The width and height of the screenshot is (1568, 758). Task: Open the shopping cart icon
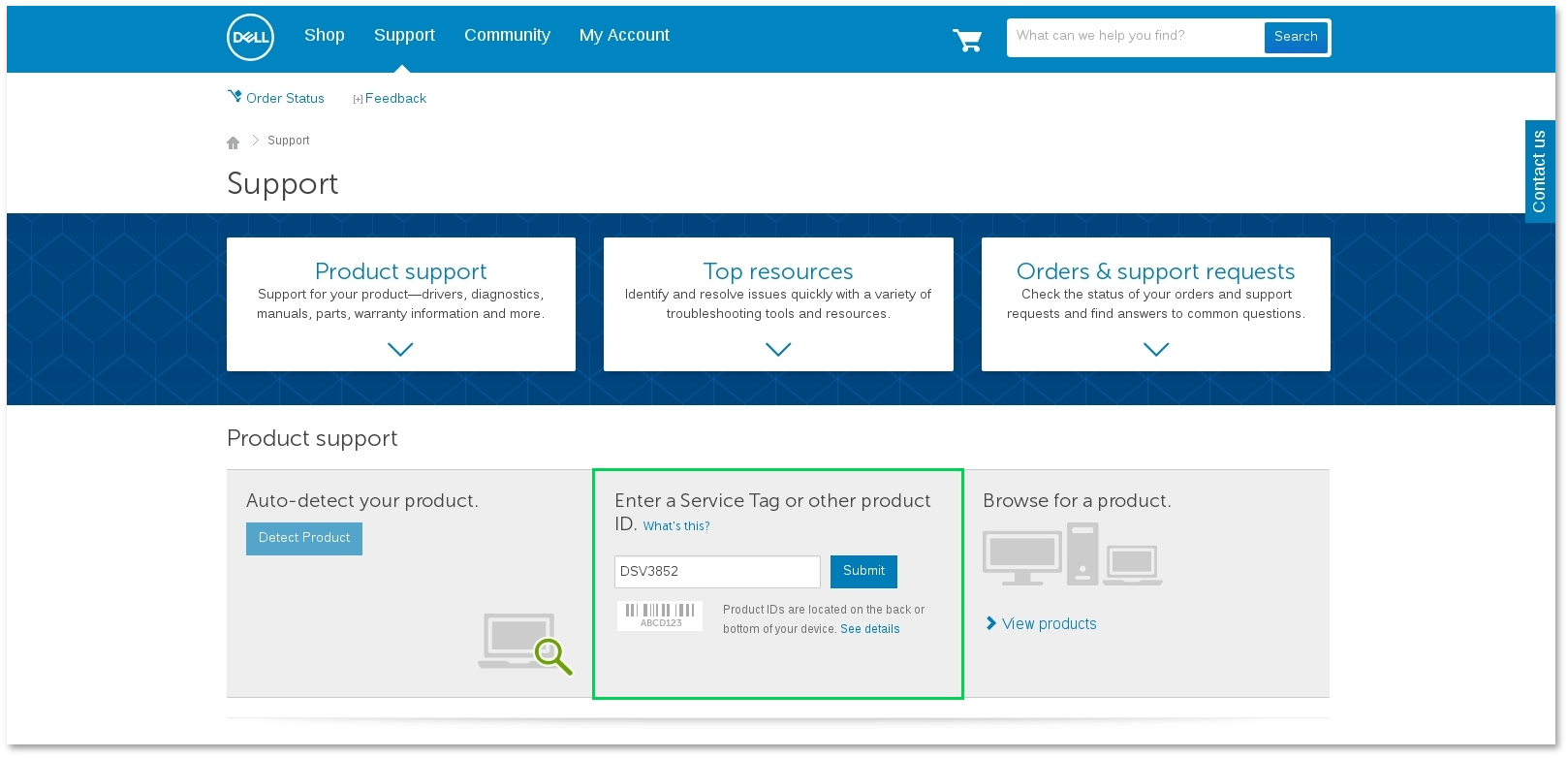coord(967,40)
